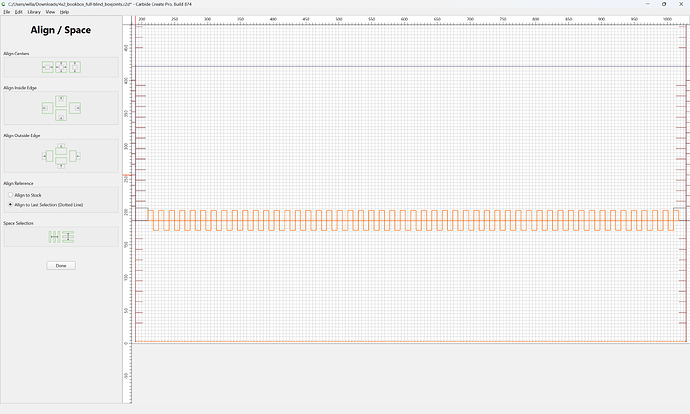Screen dimensions: 690x414
Task: Select the orange box-joint path on canvas
Action: (413, 220)
